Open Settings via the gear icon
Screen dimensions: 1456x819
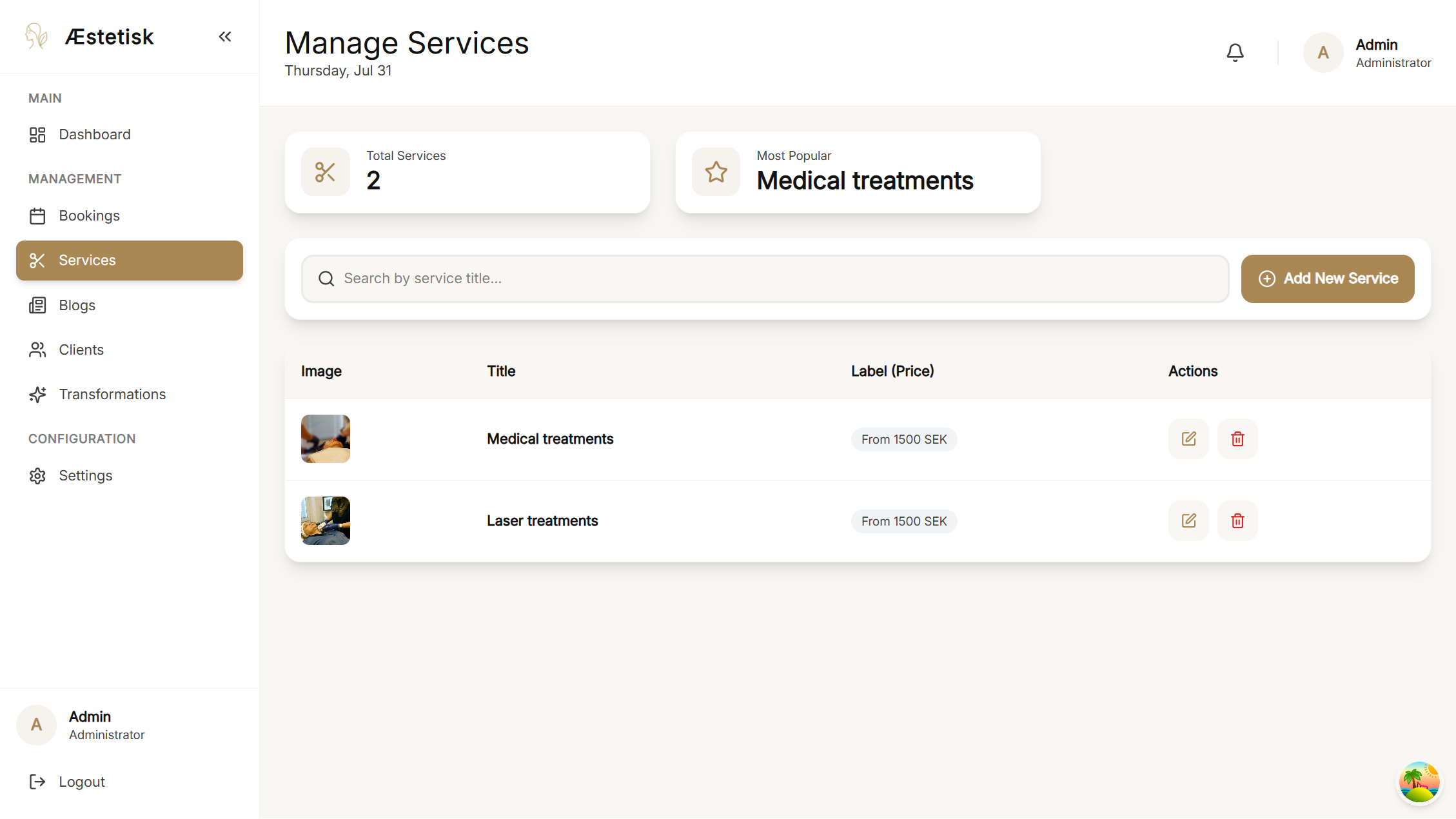click(37, 475)
